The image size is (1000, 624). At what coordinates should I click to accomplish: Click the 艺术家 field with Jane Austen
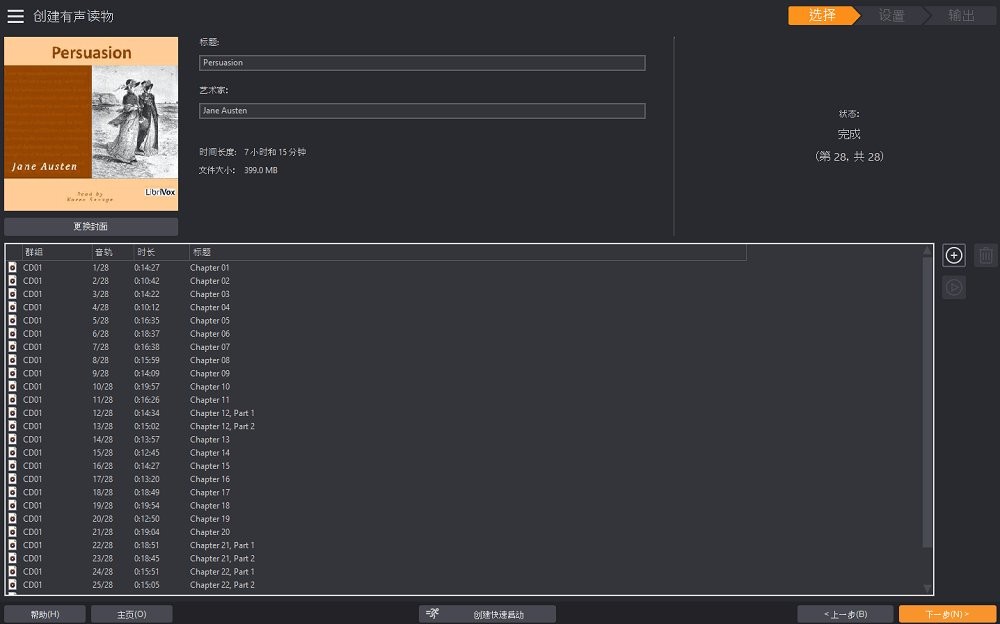422,111
